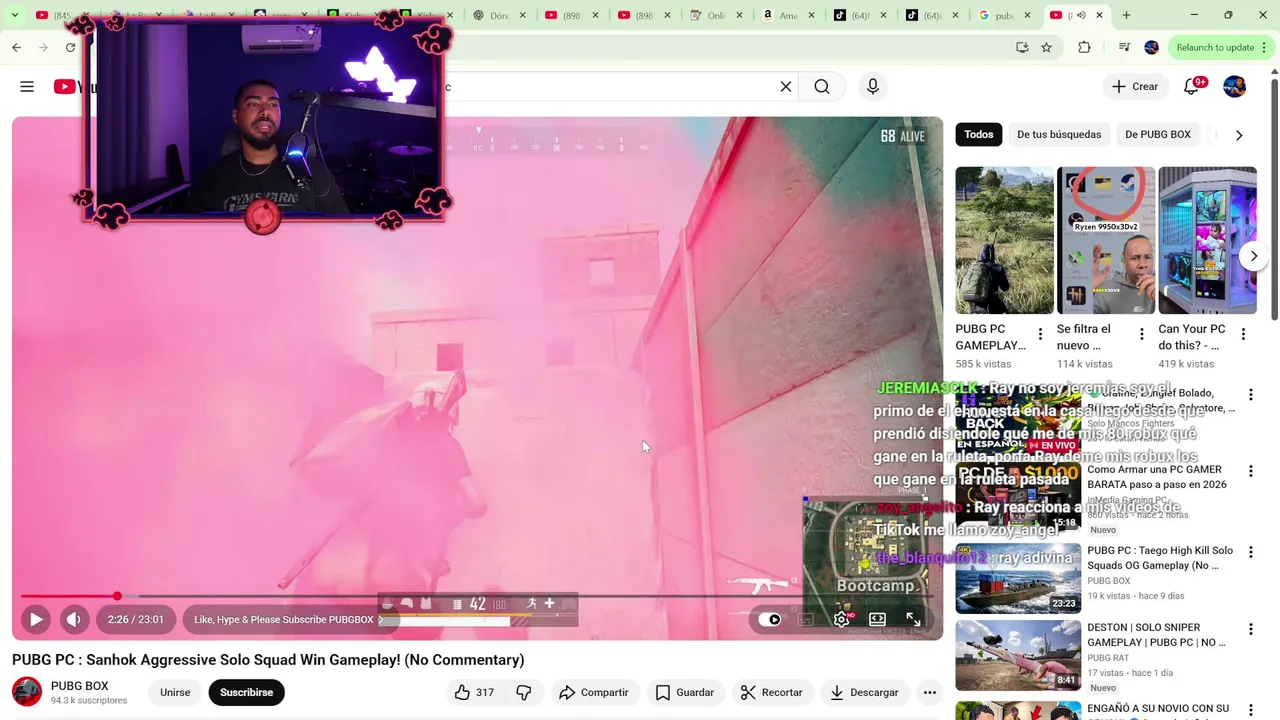This screenshot has height=720, width=1280.
Task: Show more filter chips with the arrow
Action: (1239, 135)
